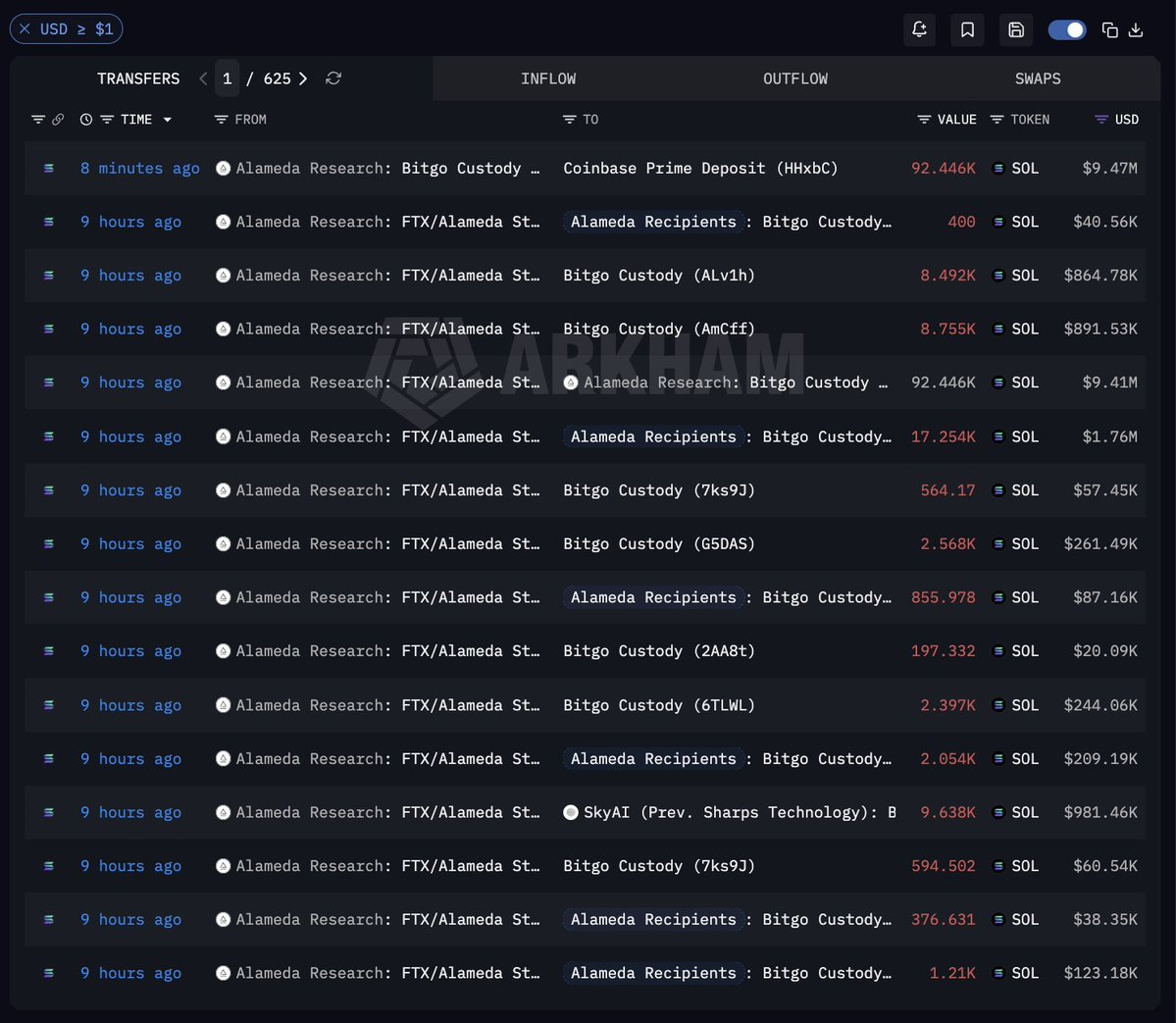1176x1023 pixels.
Task: Open the VALUE column filter
Action: coord(924,120)
